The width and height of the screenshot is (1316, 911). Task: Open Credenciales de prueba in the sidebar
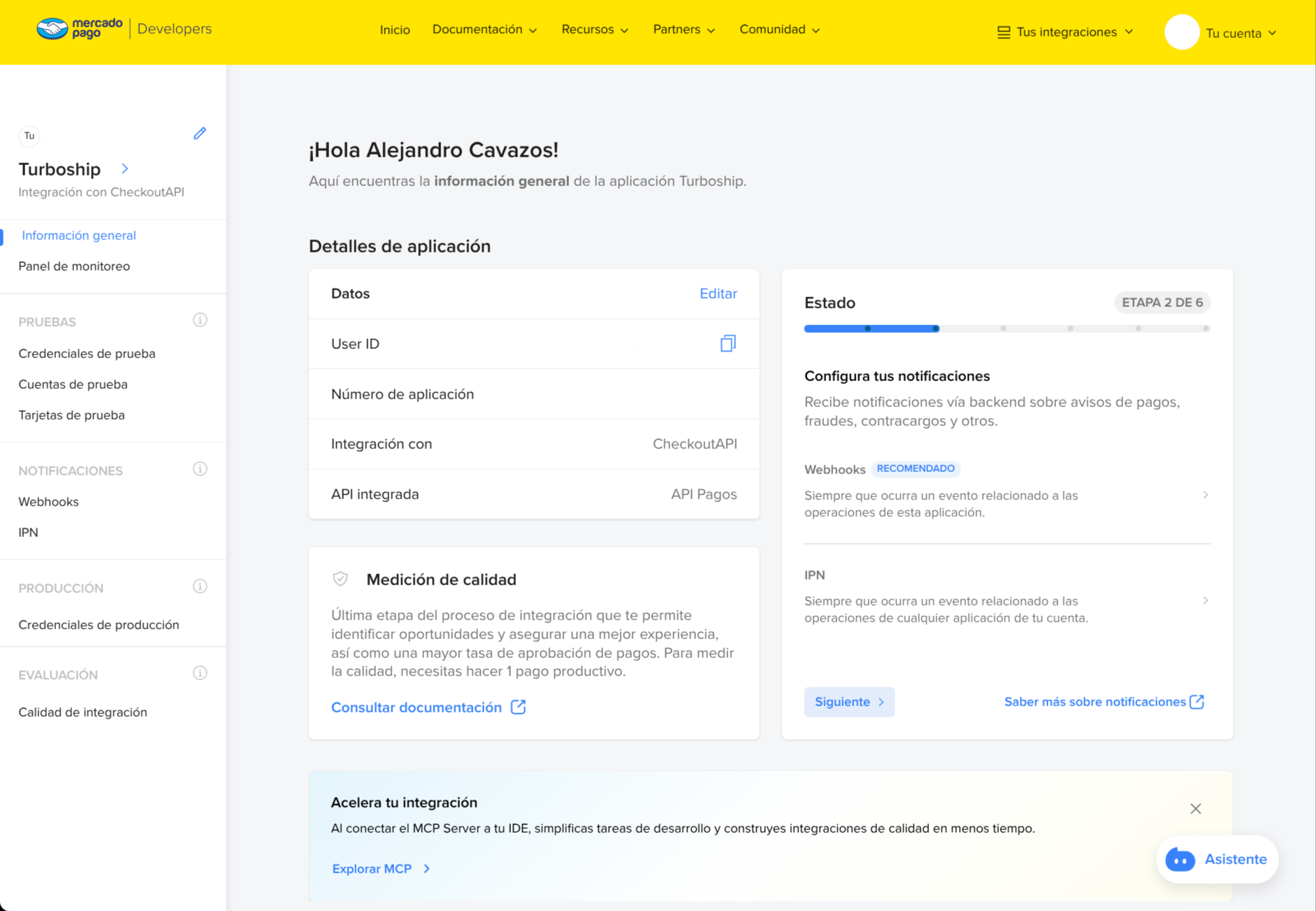click(87, 354)
